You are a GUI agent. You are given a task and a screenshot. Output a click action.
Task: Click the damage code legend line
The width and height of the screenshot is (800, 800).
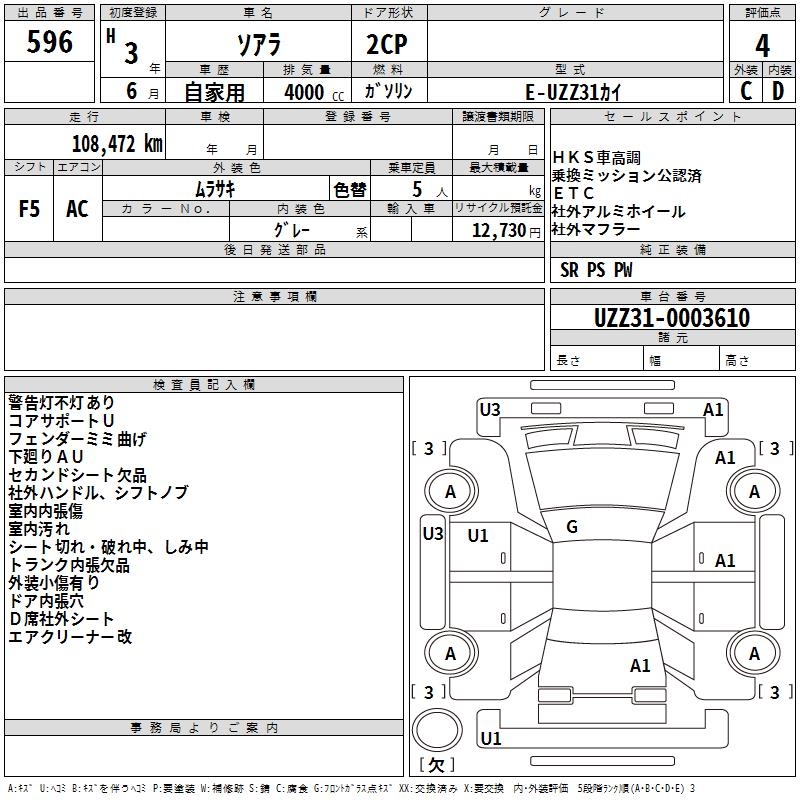[352, 789]
